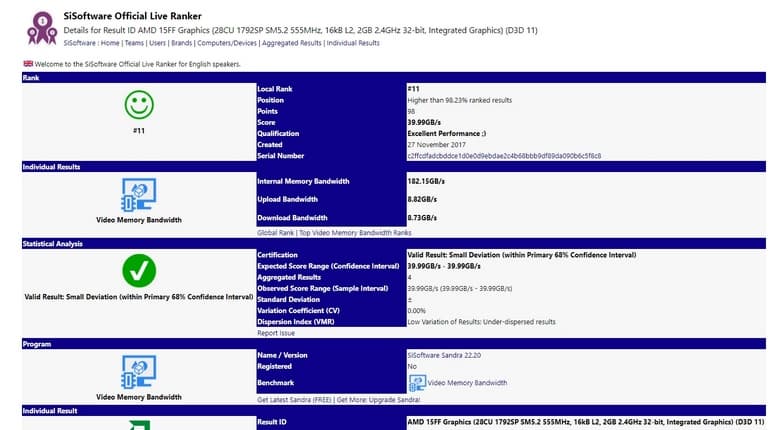This screenshot has width=780, height=430.
Task: Click the Score value 39.99GB/s
Action: click(x=424, y=122)
